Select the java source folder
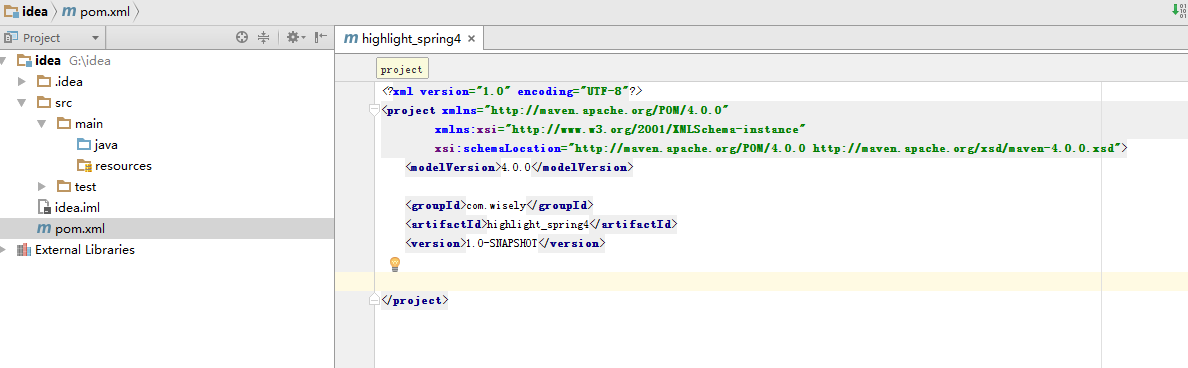This screenshot has height=368, width=1188. pos(97,145)
